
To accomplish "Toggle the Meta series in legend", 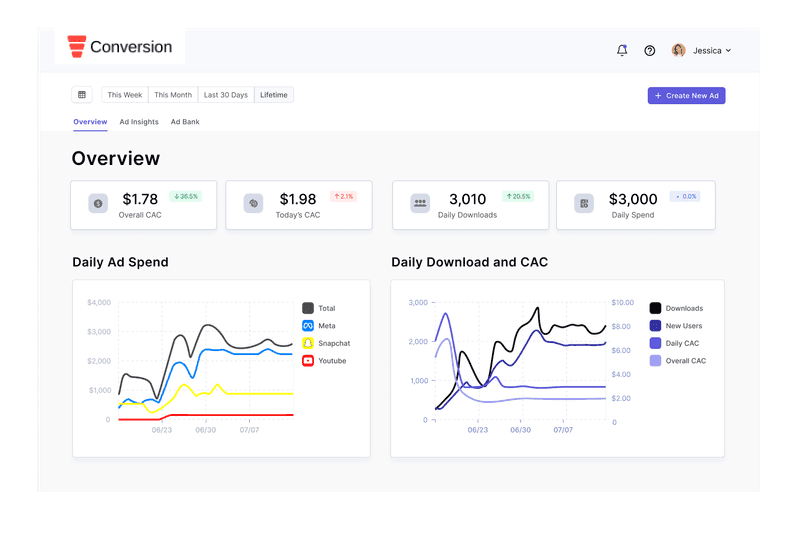I will click(x=308, y=326).
